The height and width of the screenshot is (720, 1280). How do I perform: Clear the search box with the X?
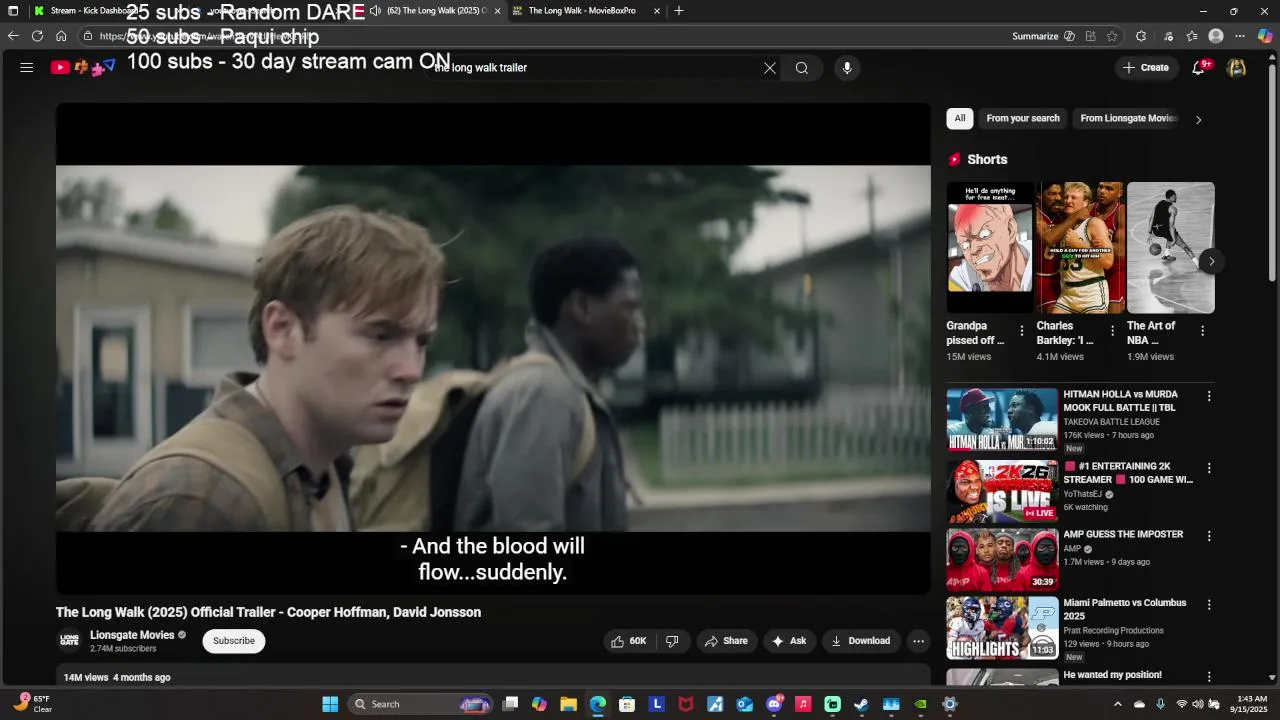click(770, 68)
